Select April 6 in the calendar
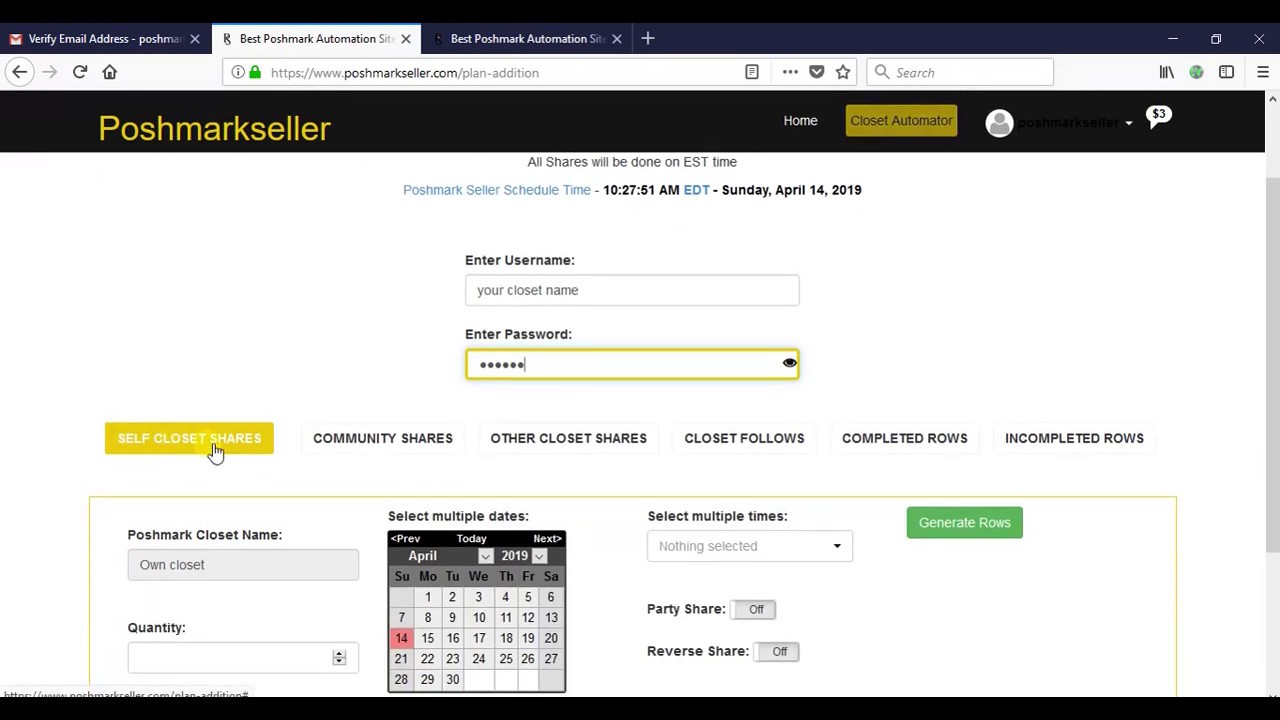Image resolution: width=1280 pixels, height=720 pixels. tap(551, 597)
